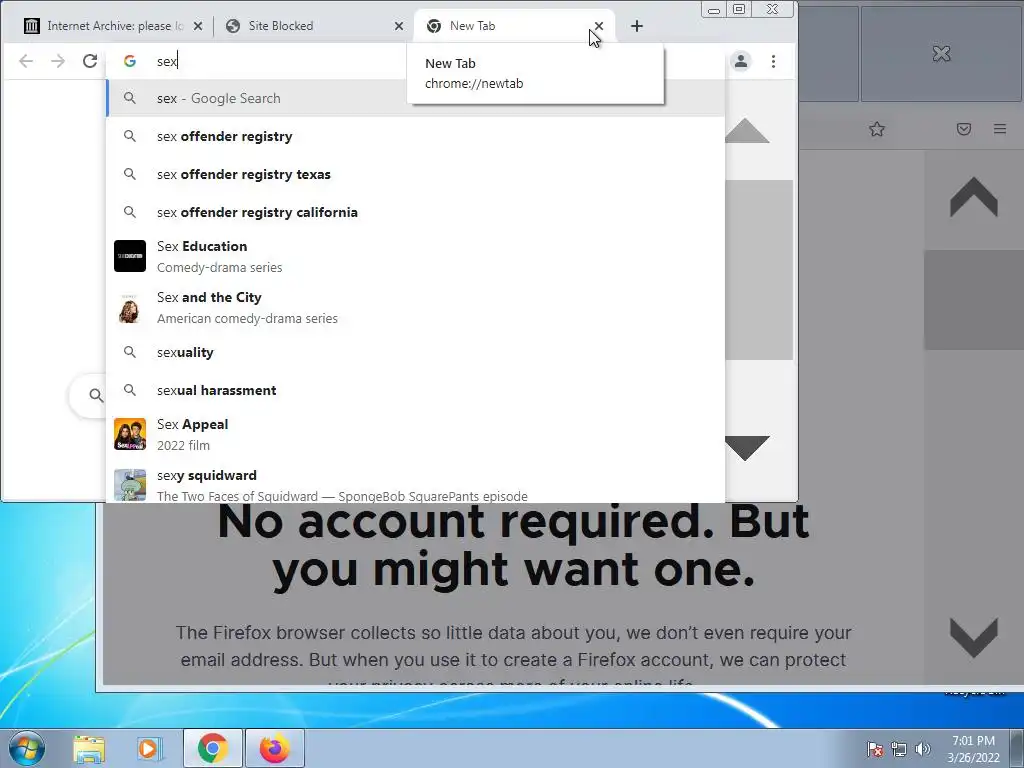Click Firefox icon on taskbar

pyautogui.click(x=275, y=748)
